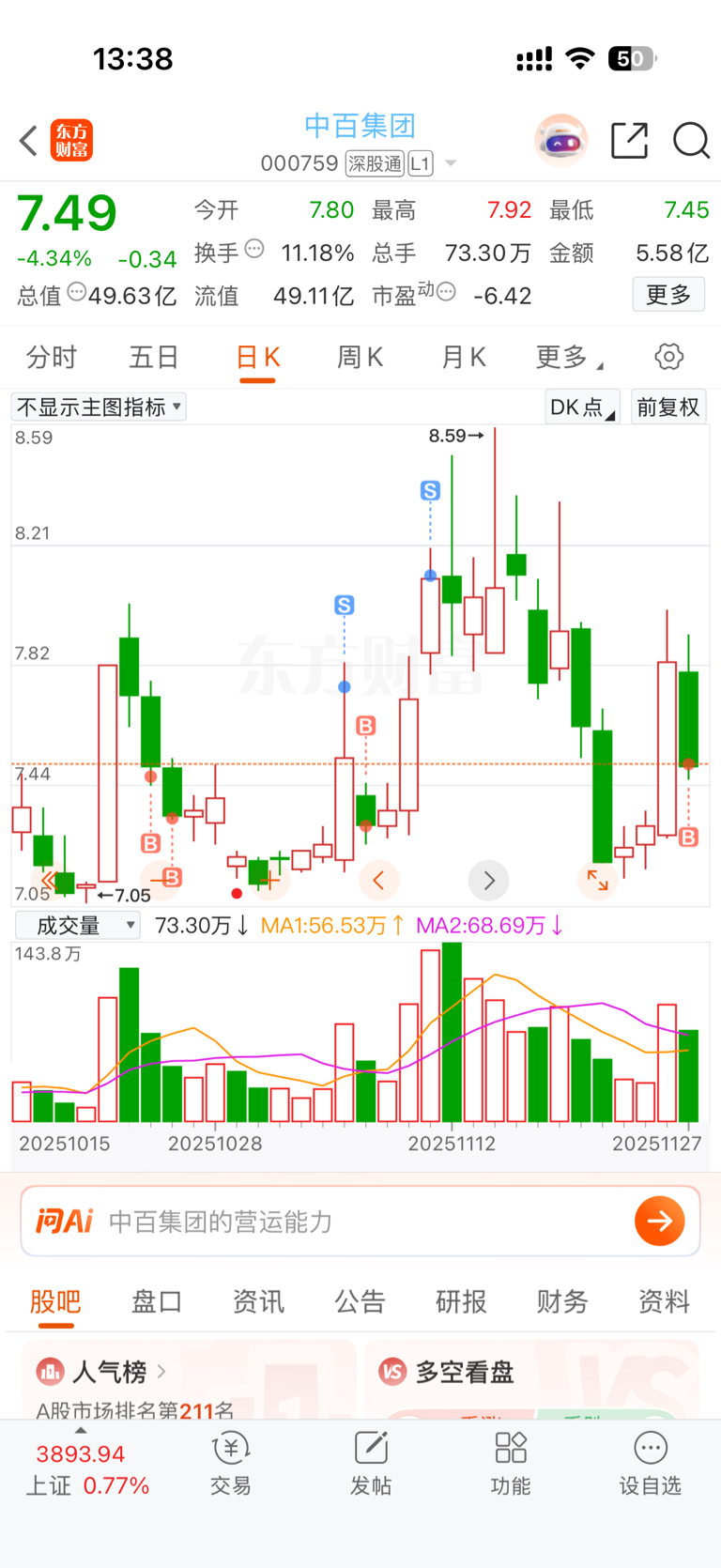Image resolution: width=721 pixels, height=1568 pixels.
Task: Open the DK点 dropdown
Action: tap(582, 407)
